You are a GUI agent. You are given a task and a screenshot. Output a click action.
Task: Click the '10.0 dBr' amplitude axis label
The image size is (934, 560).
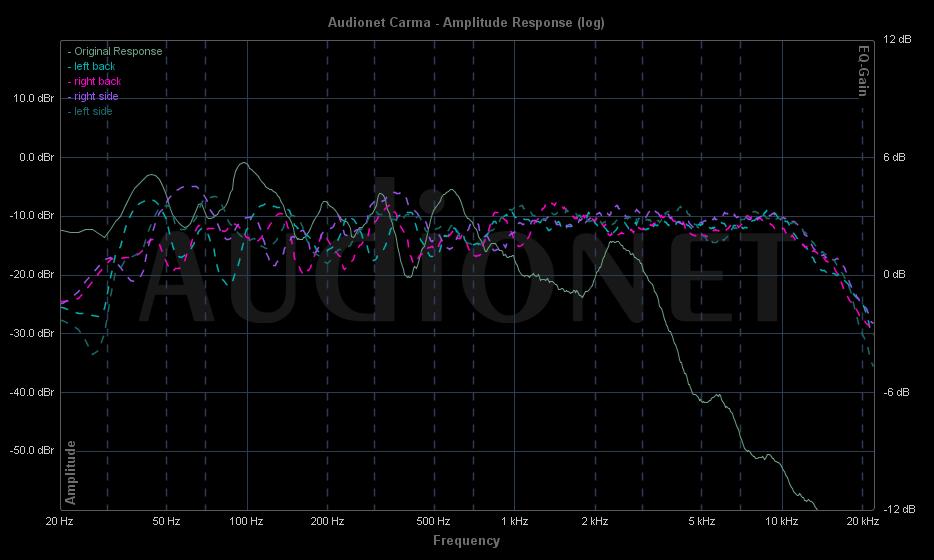point(33,98)
